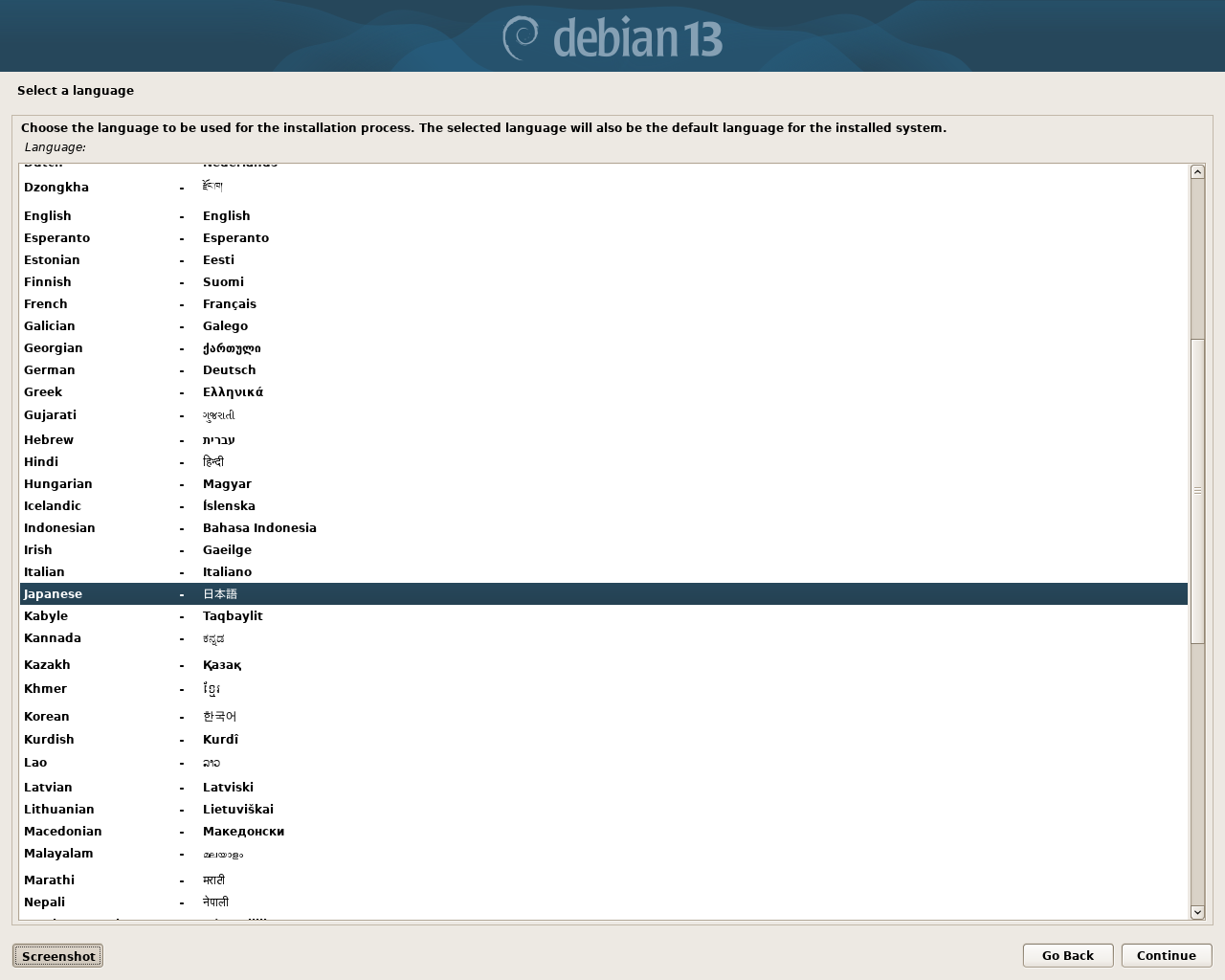The image size is (1225, 980).
Task: Click the language list scrollbar thumb
Action: pos(1197,491)
